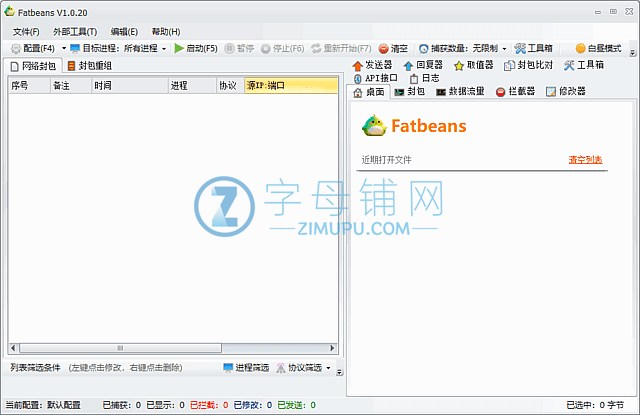Click the packet list horizontal scrollbar
The height and width of the screenshot is (415, 640).
tap(170, 348)
